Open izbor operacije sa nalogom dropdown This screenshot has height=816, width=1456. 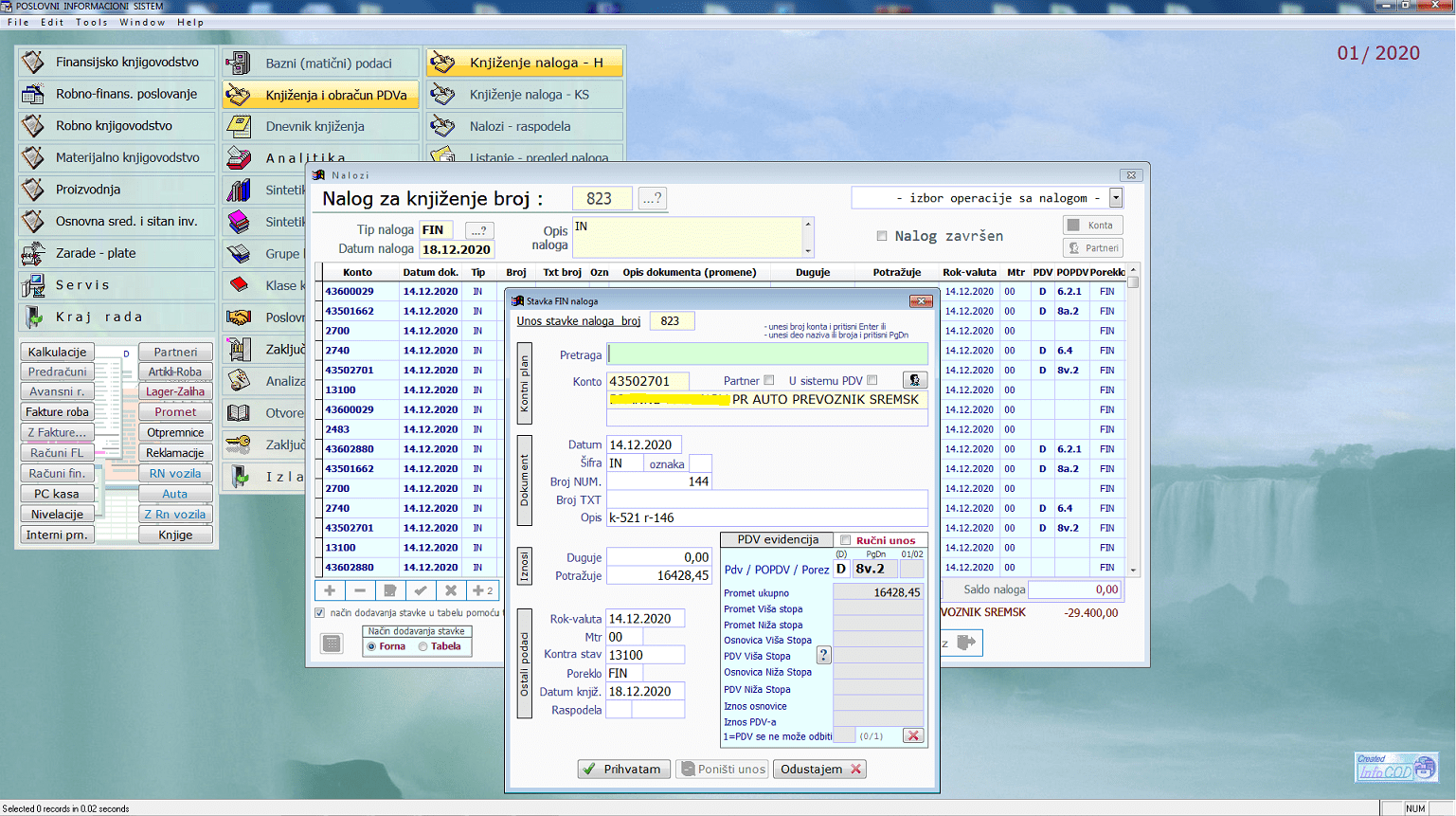point(1116,198)
